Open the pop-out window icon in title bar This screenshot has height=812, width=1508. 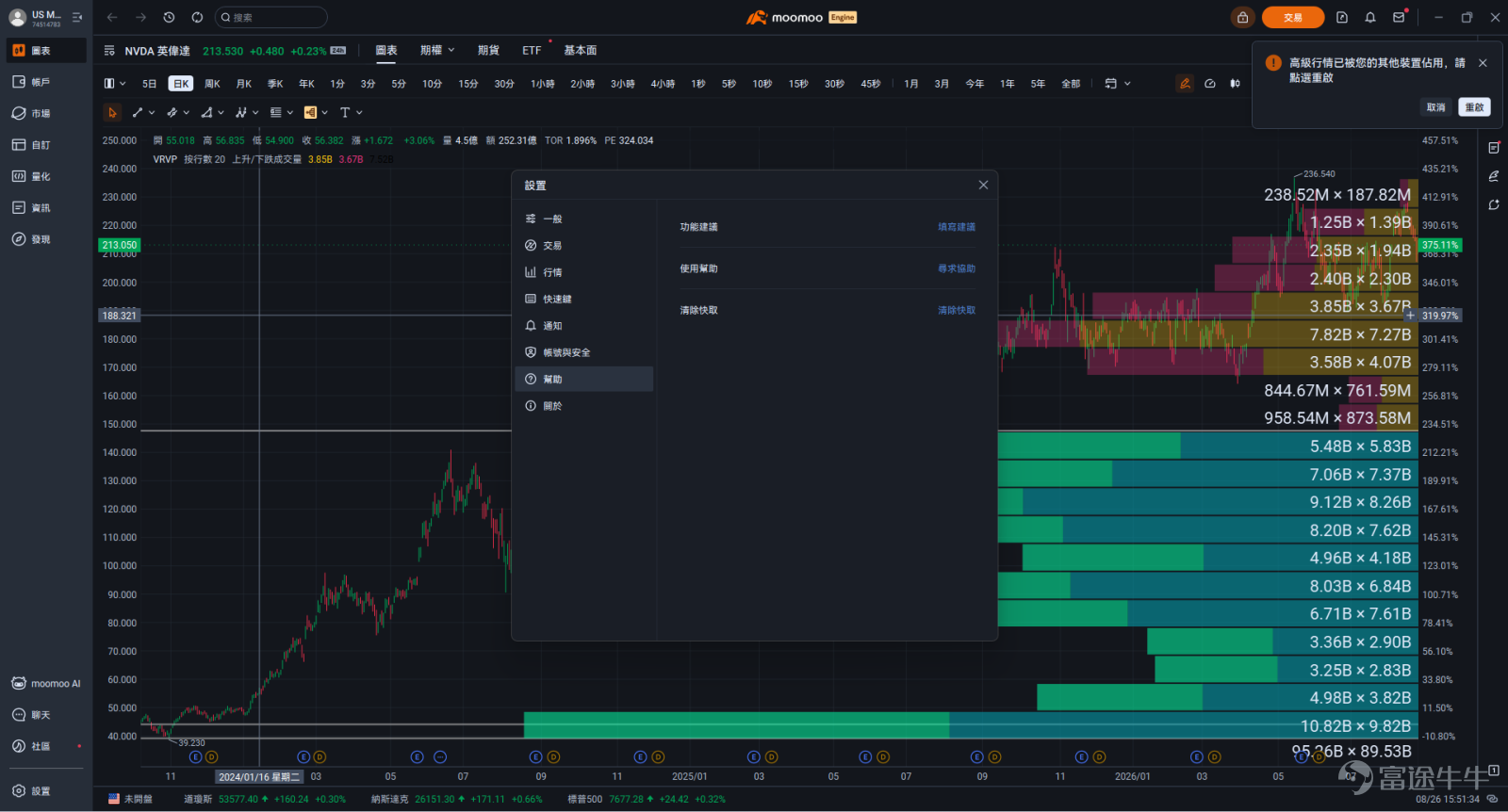(1342, 17)
